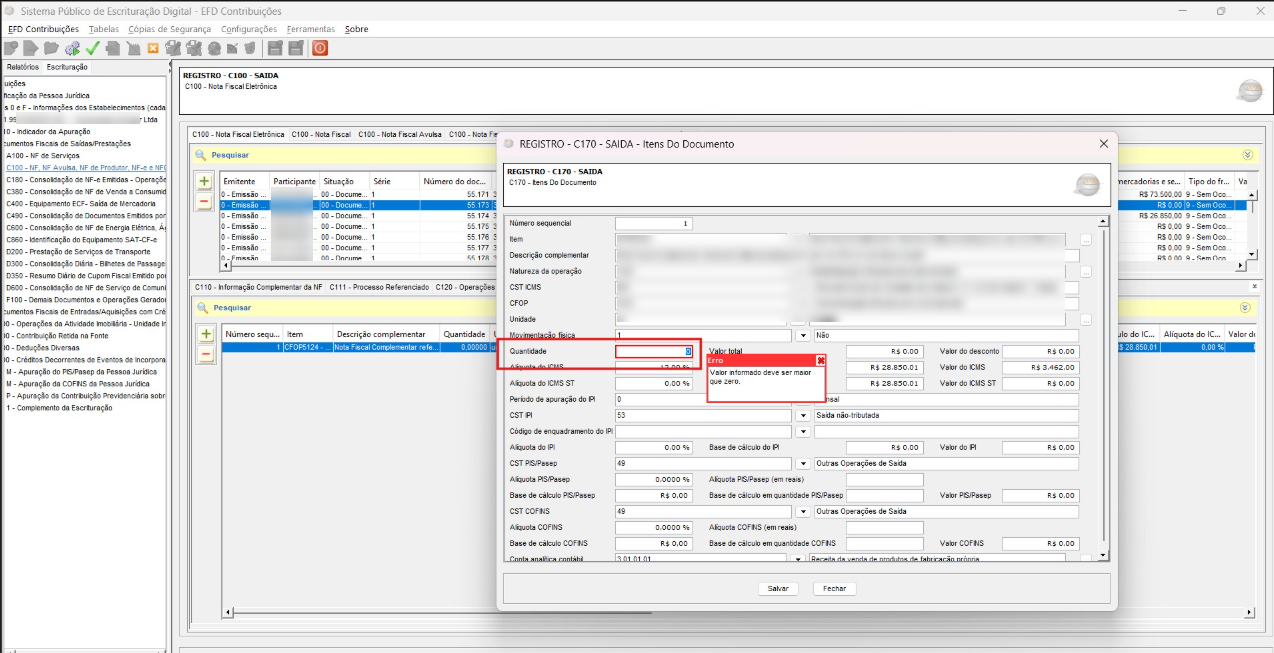
Task: Click the ellipsis button next to Natureza da operação
Action: click(1086, 272)
